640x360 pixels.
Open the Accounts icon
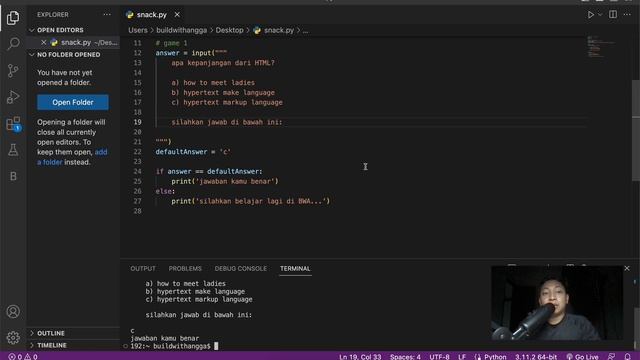[x=13, y=311]
